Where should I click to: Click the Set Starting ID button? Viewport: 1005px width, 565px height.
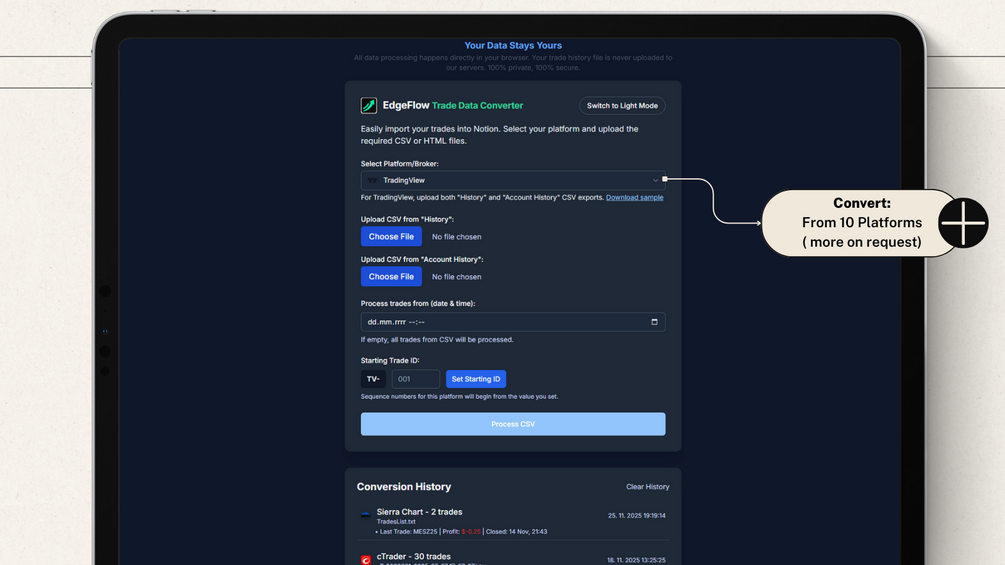point(476,379)
